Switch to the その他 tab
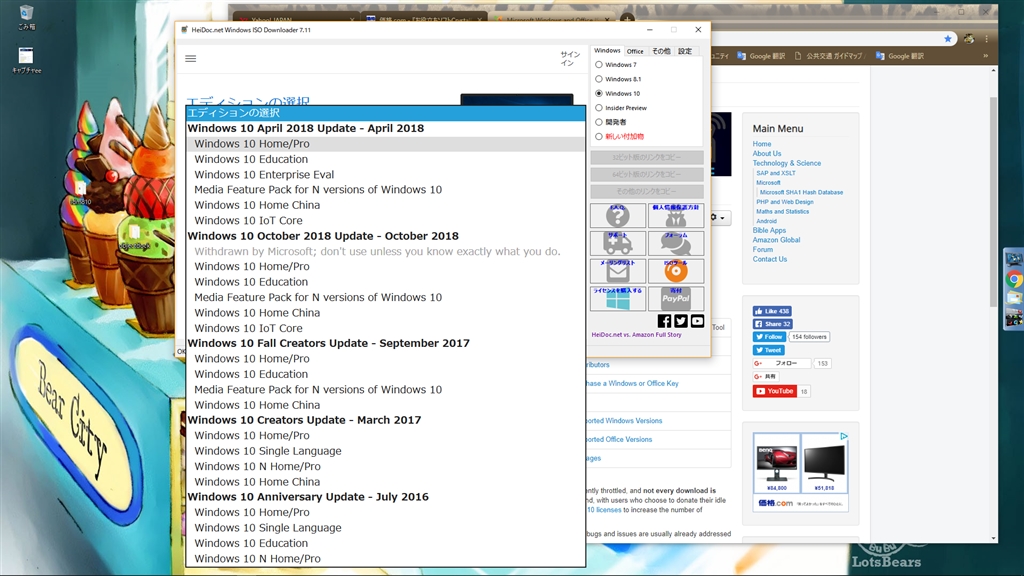The width and height of the screenshot is (1024, 576). (661, 52)
